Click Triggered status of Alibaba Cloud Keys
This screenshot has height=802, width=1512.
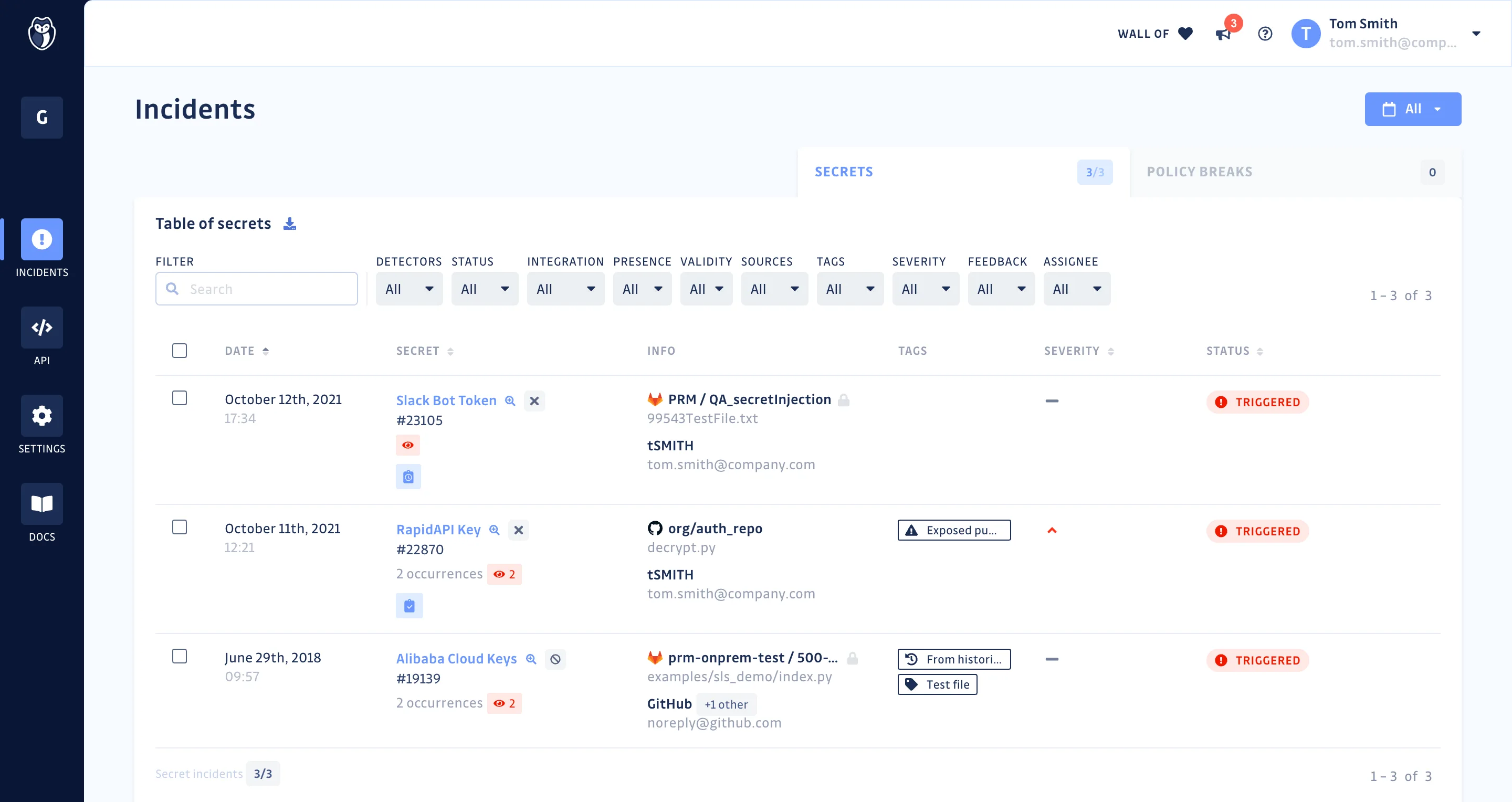pos(1258,660)
